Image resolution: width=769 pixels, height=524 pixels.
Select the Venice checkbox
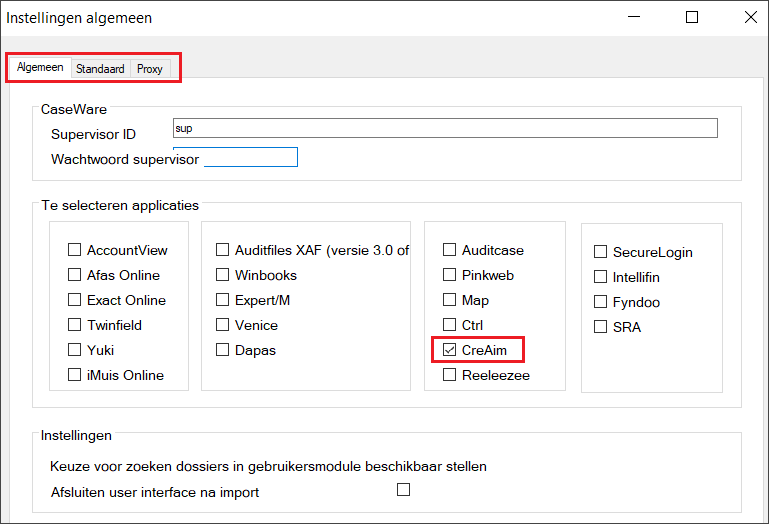(x=222, y=325)
